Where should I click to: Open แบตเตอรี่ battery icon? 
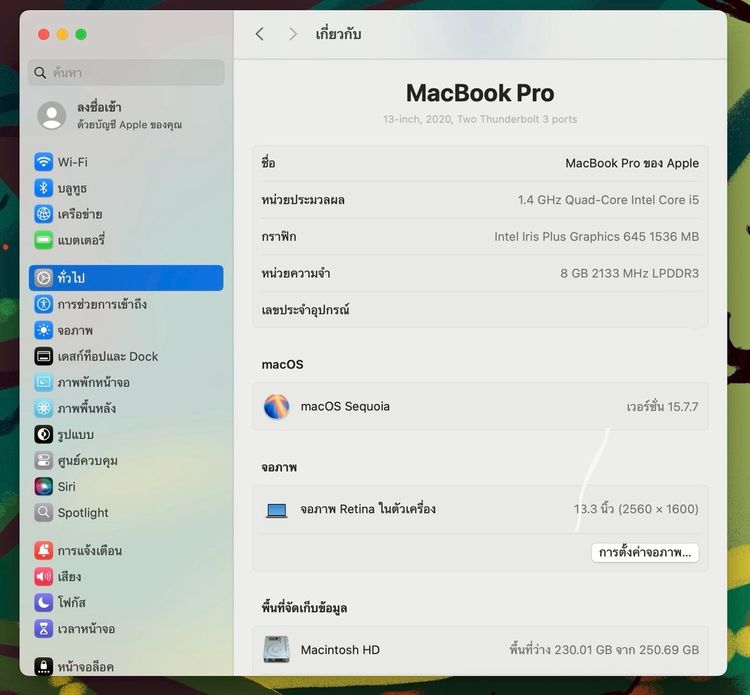tap(44, 240)
